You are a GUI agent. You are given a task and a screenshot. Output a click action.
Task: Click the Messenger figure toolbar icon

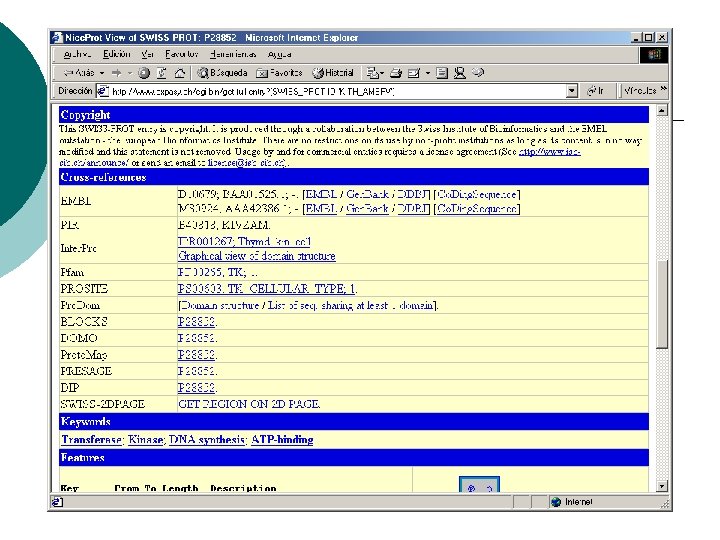point(460,73)
